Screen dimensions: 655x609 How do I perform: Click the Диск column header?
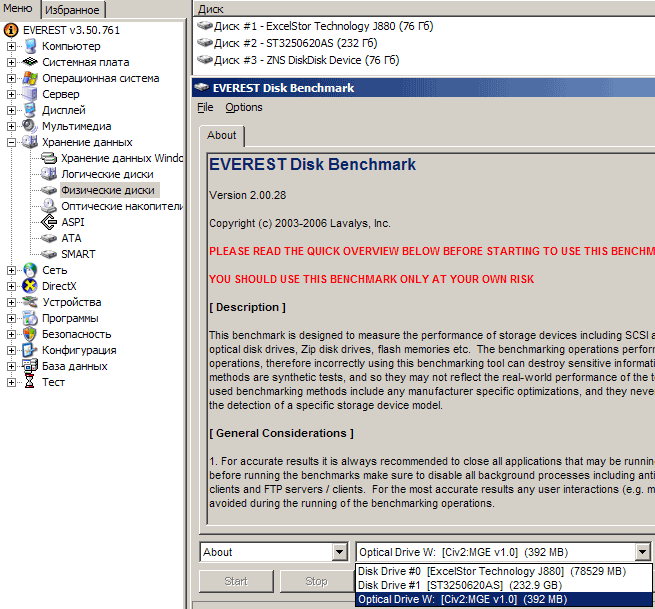click(424, 9)
